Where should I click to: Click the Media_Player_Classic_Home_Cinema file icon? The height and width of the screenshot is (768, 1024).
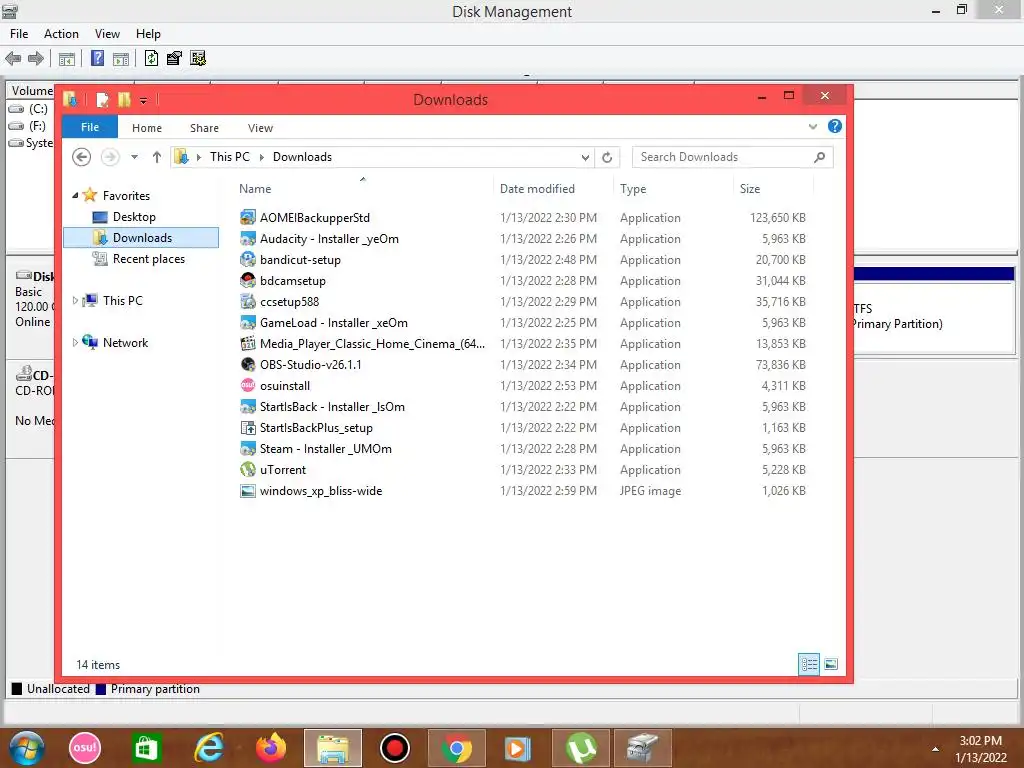(x=248, y=344)
